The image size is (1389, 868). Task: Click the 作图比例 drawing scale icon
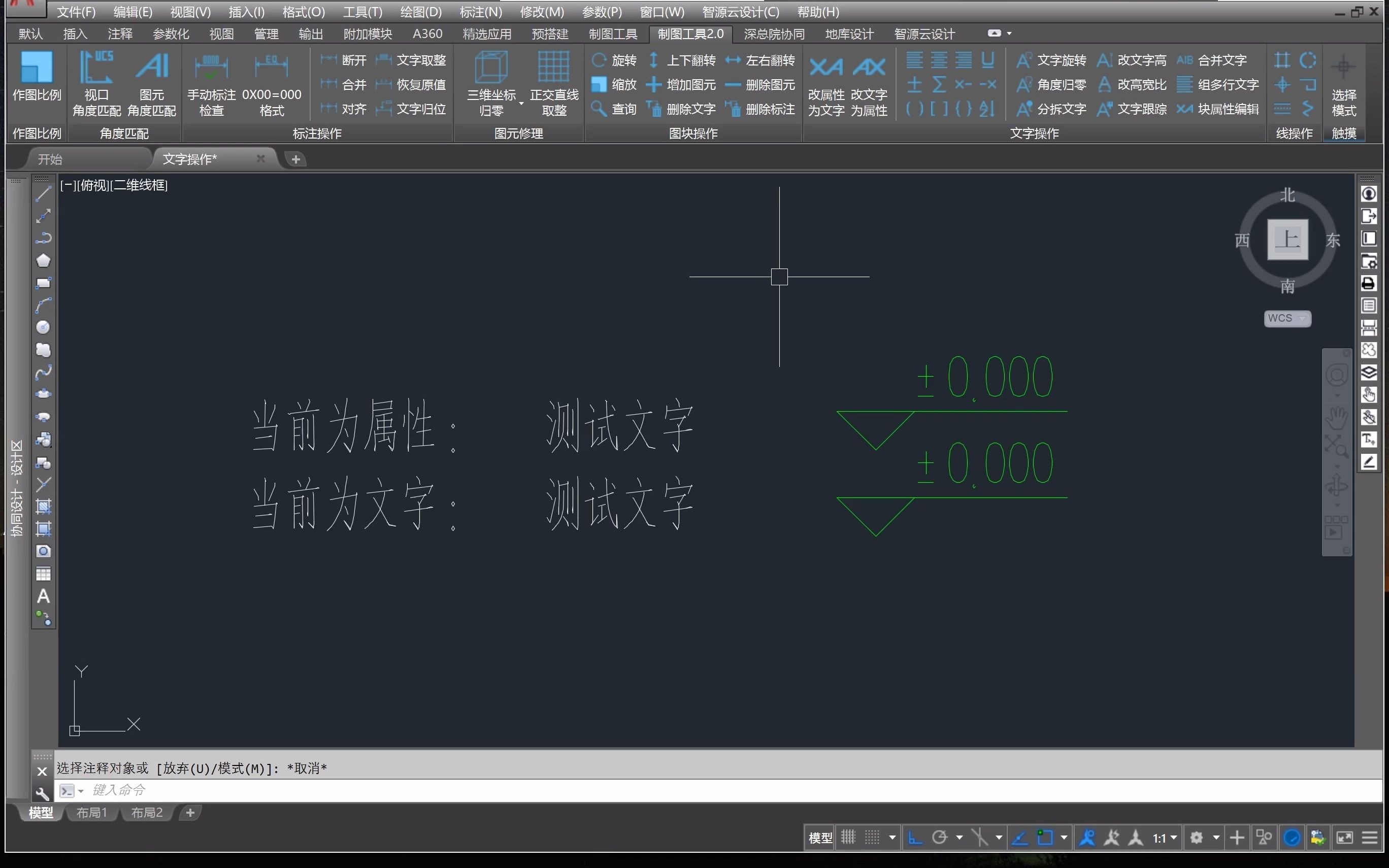click(x=36, y=67)
